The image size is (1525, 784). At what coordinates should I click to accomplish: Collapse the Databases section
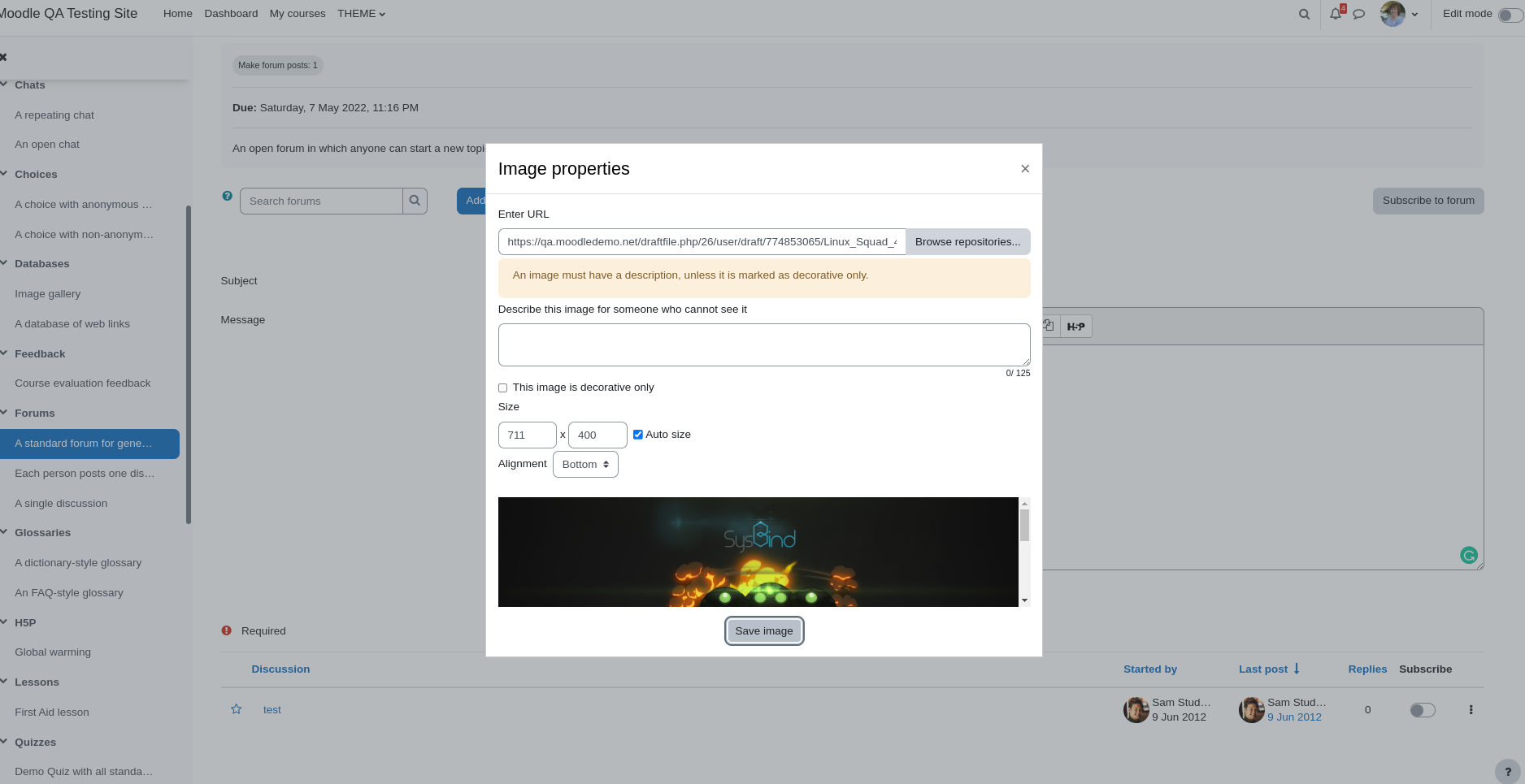[4, 262]
